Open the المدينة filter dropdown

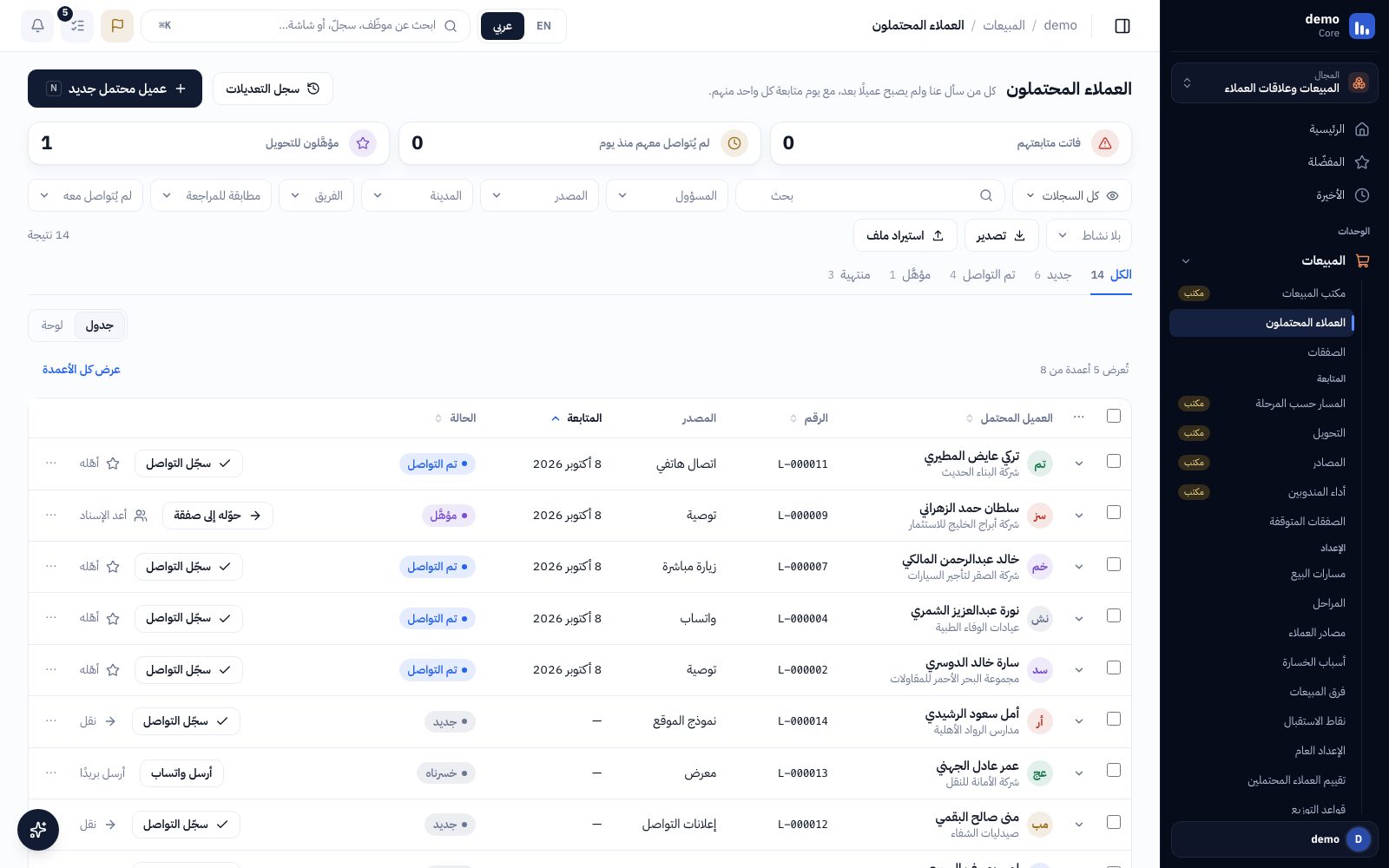click(418, 196)
